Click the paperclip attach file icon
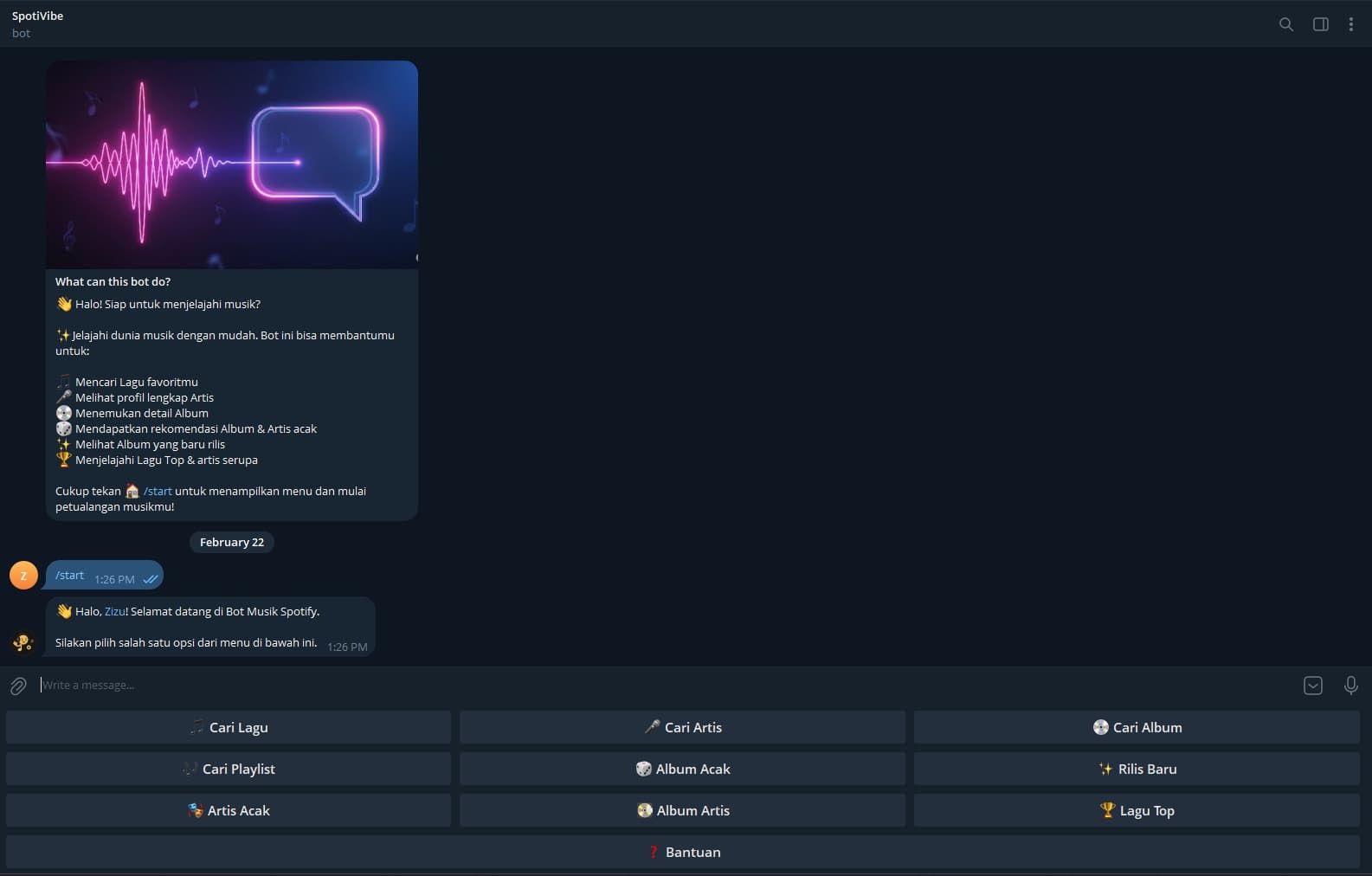 tap(18, 686)
